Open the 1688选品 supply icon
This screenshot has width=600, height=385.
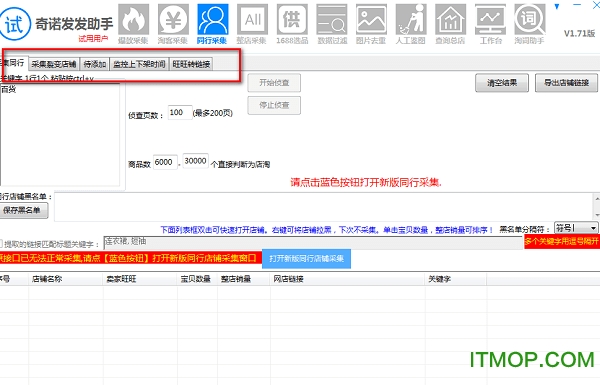pos(292,24)
